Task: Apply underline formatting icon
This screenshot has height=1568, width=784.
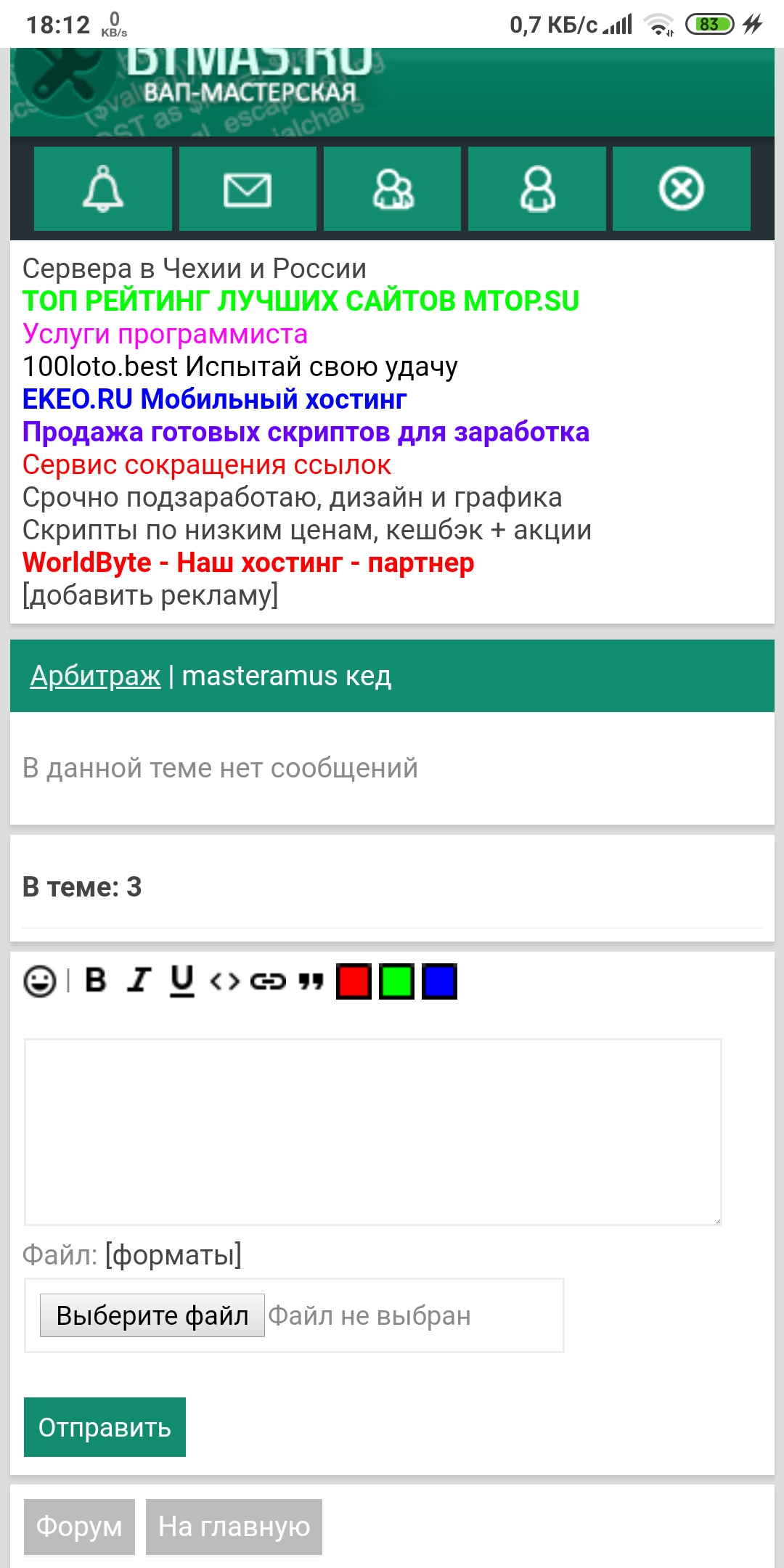Action: pyautogui.click(x=182, y=981)
